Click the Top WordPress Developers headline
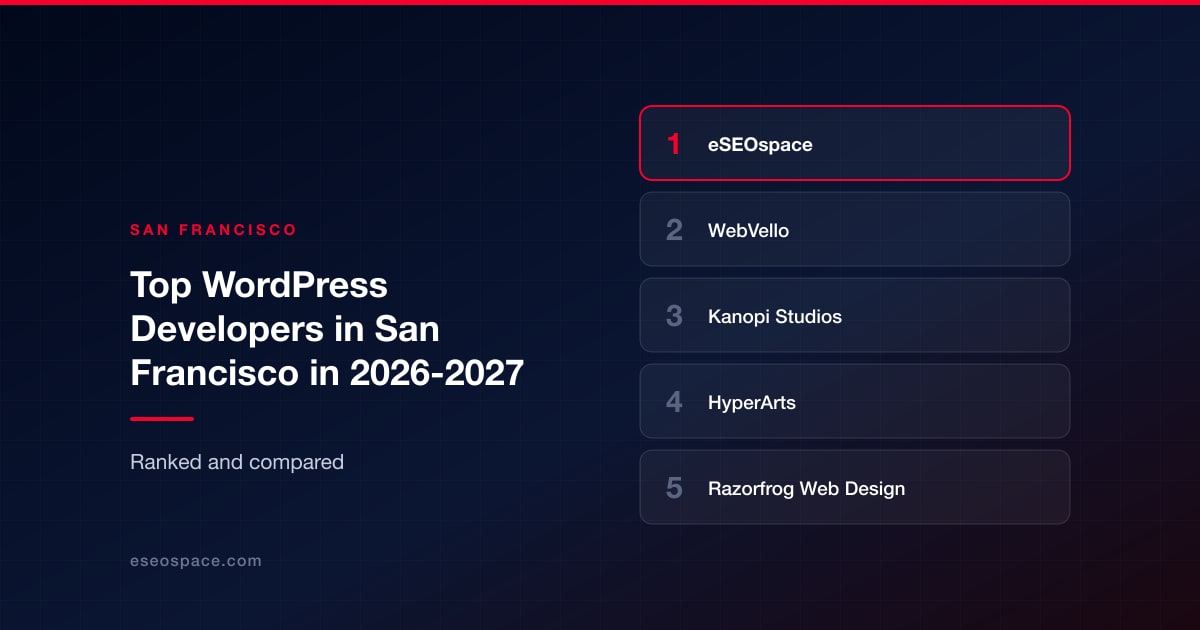 327,329
